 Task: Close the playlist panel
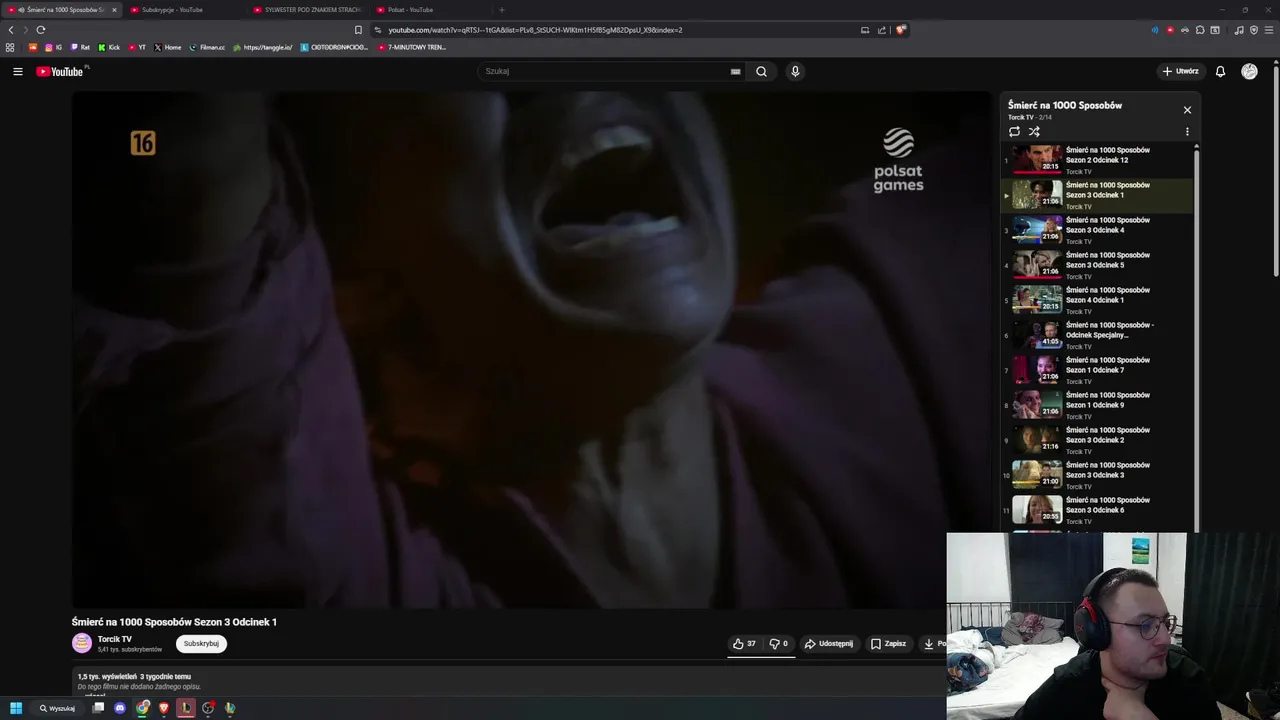[1187, 110]
